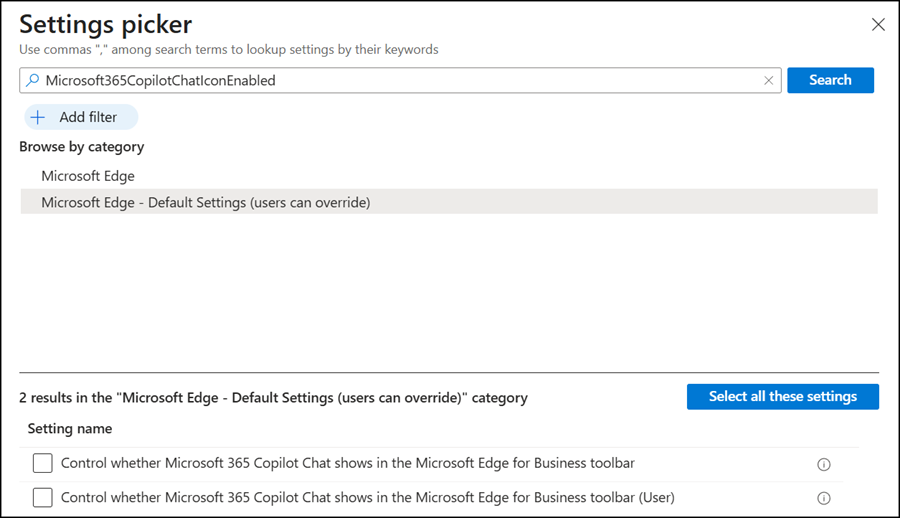Click the 2 results category summary text
This screenshot has height=518, width=900.
click(x=273, y=397)
